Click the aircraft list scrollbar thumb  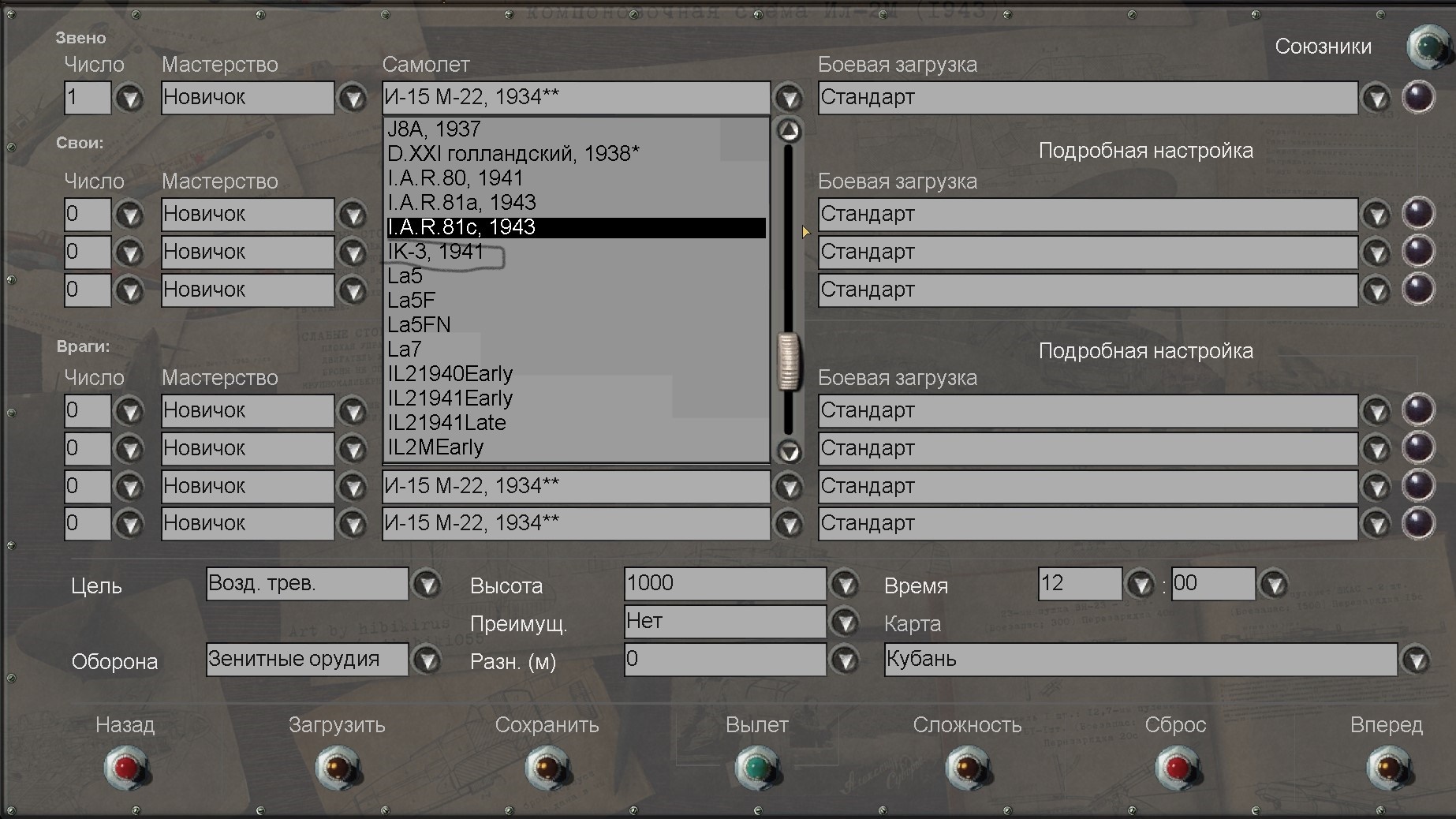click(788, 361)
